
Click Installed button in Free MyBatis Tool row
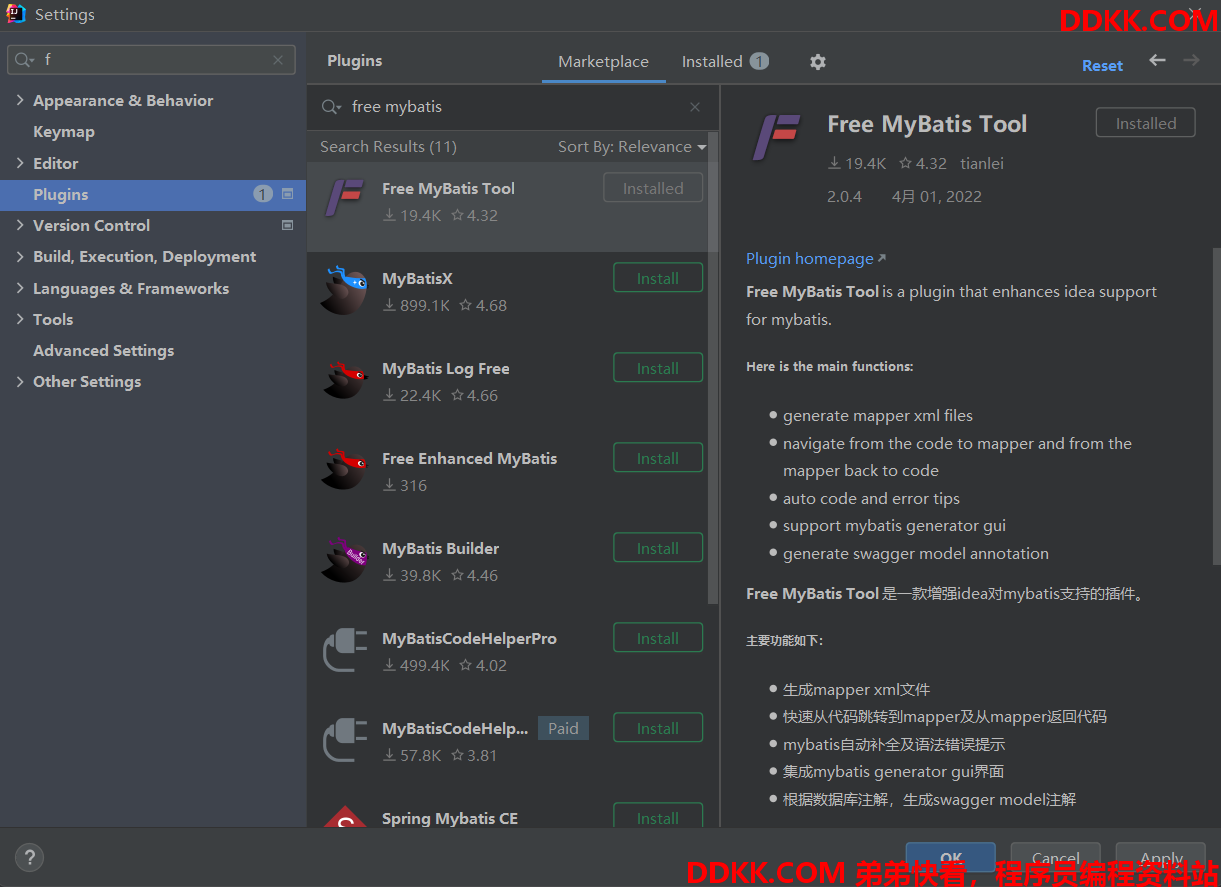(653, 188)
